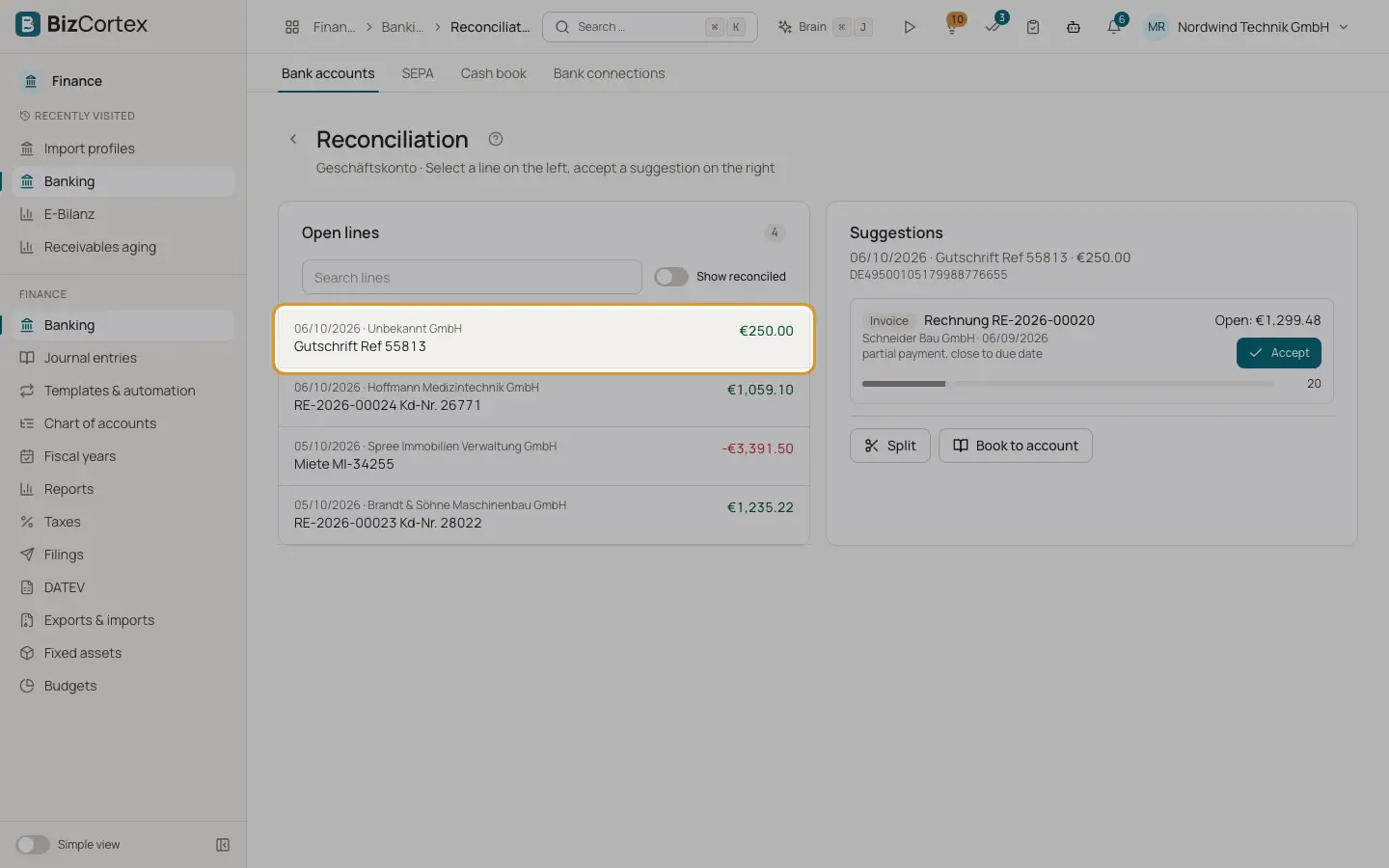This screenshot has width=1389, height=868.
Task: Open the notifications bell icon
Action: [x=1114, y=27]
